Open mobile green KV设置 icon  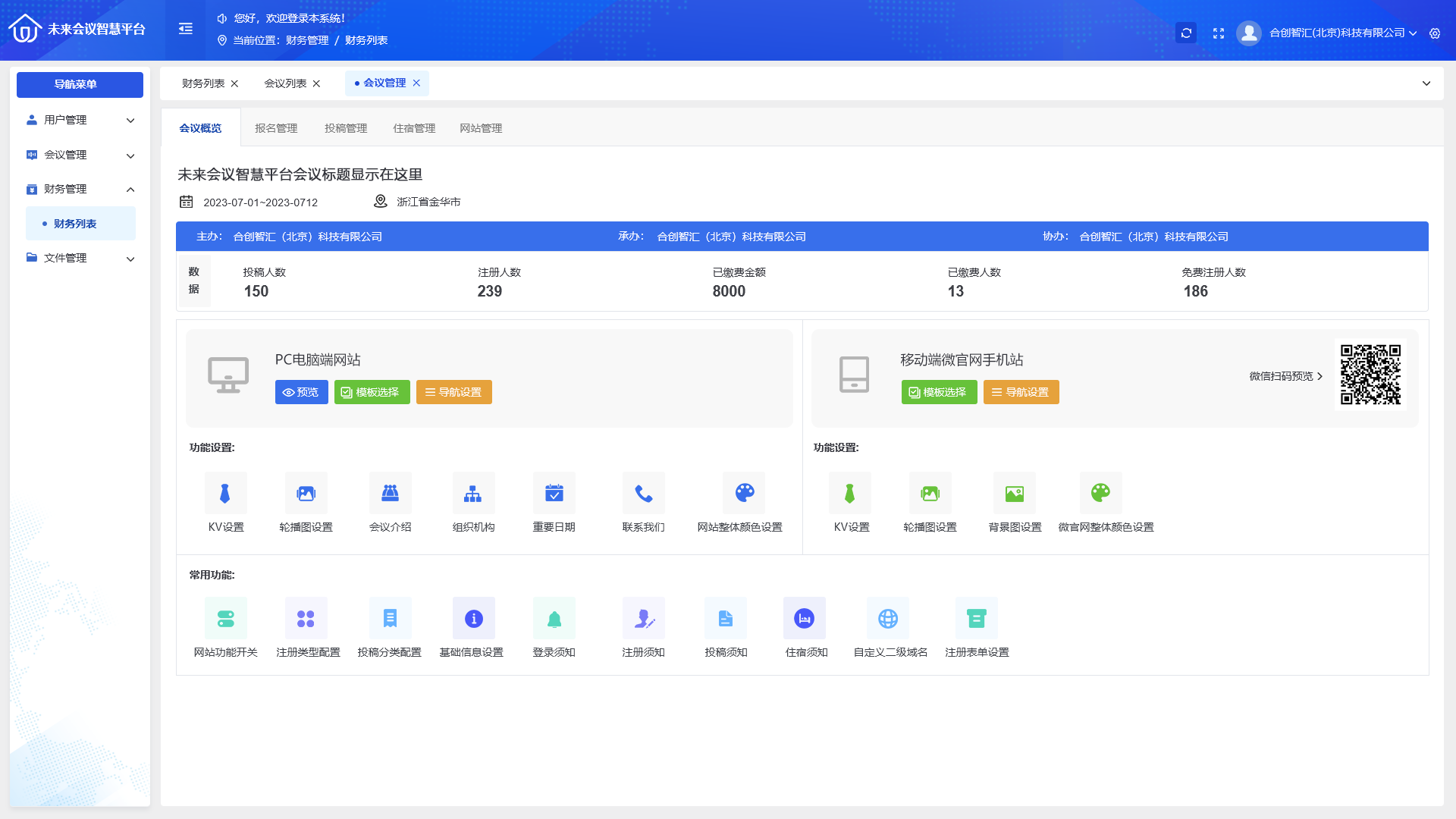(x=849, y=493)
